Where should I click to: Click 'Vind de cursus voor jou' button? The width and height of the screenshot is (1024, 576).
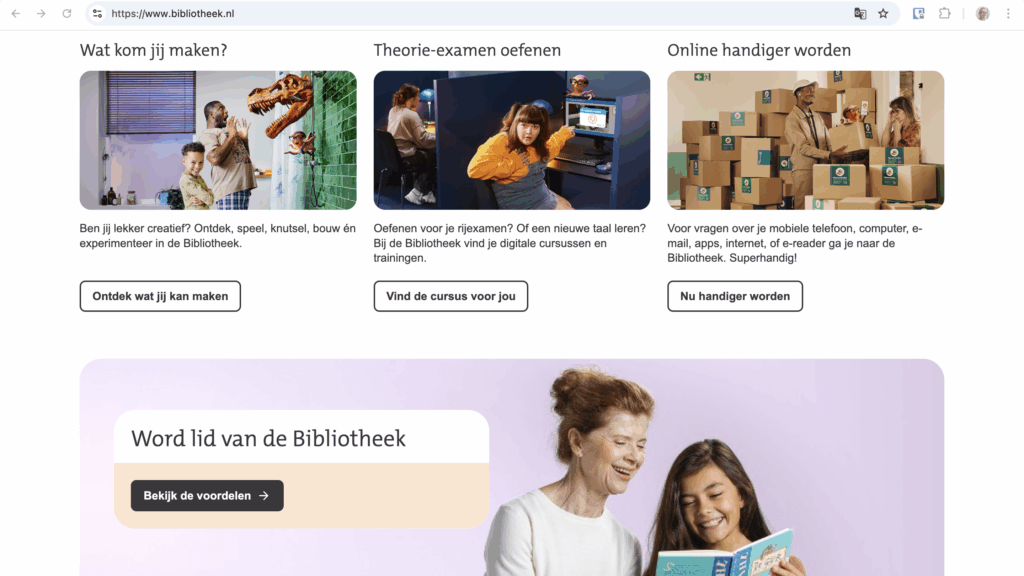click(451, 296)
